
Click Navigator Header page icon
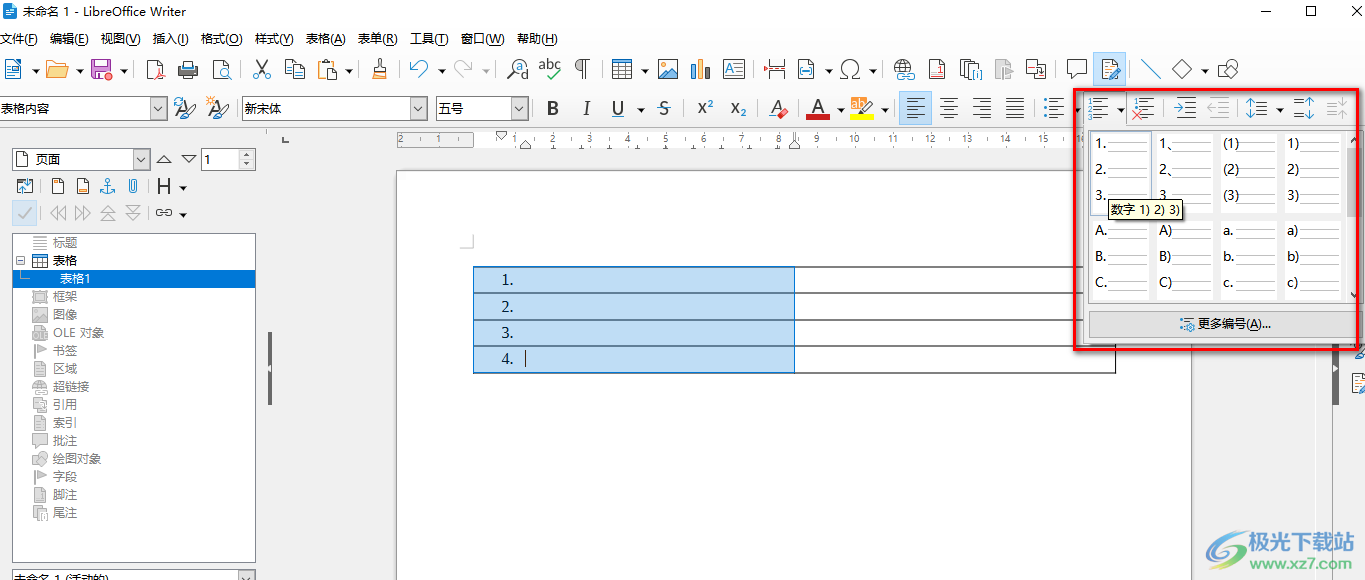[59, 186]
